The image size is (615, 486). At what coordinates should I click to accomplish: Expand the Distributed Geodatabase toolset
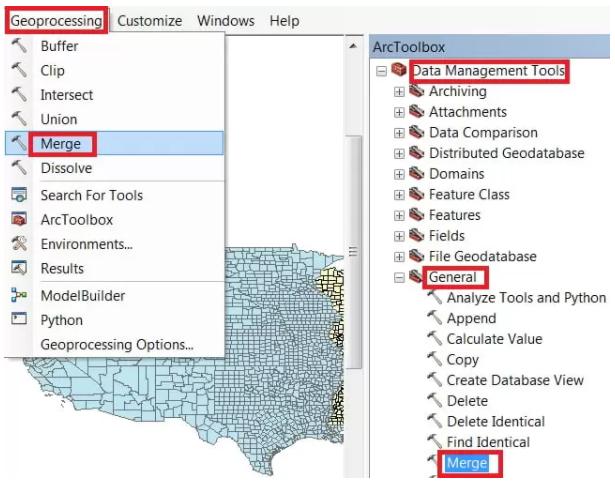tap(399, 154)
